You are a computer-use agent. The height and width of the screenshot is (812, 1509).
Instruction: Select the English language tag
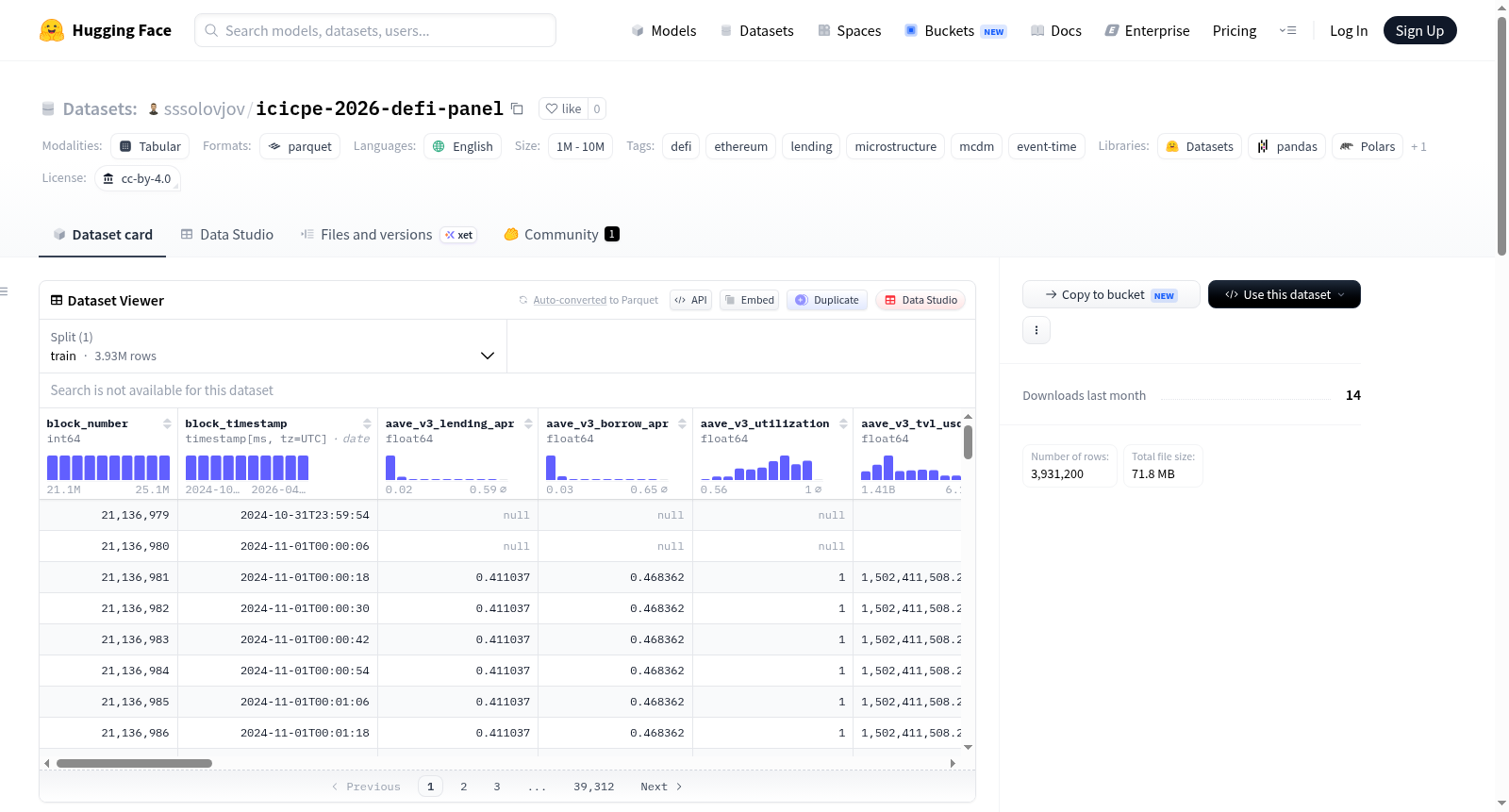(x=462, y=146)
